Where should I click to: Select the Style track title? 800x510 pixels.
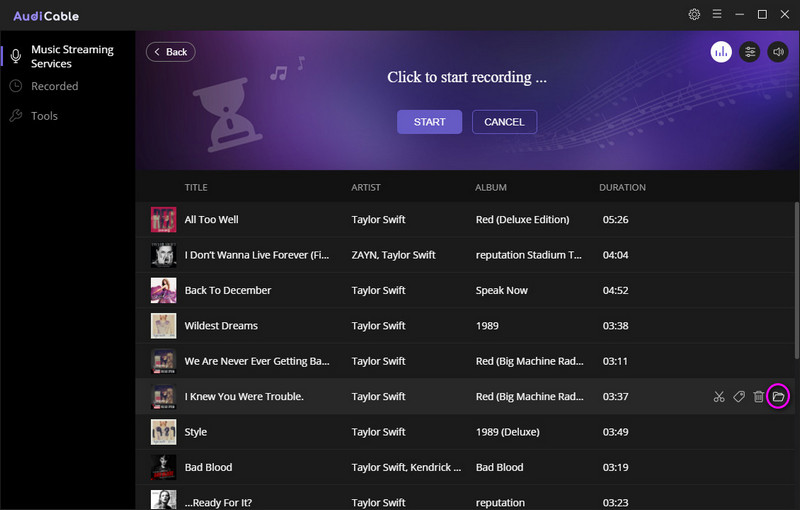click(x=195, y=432)
